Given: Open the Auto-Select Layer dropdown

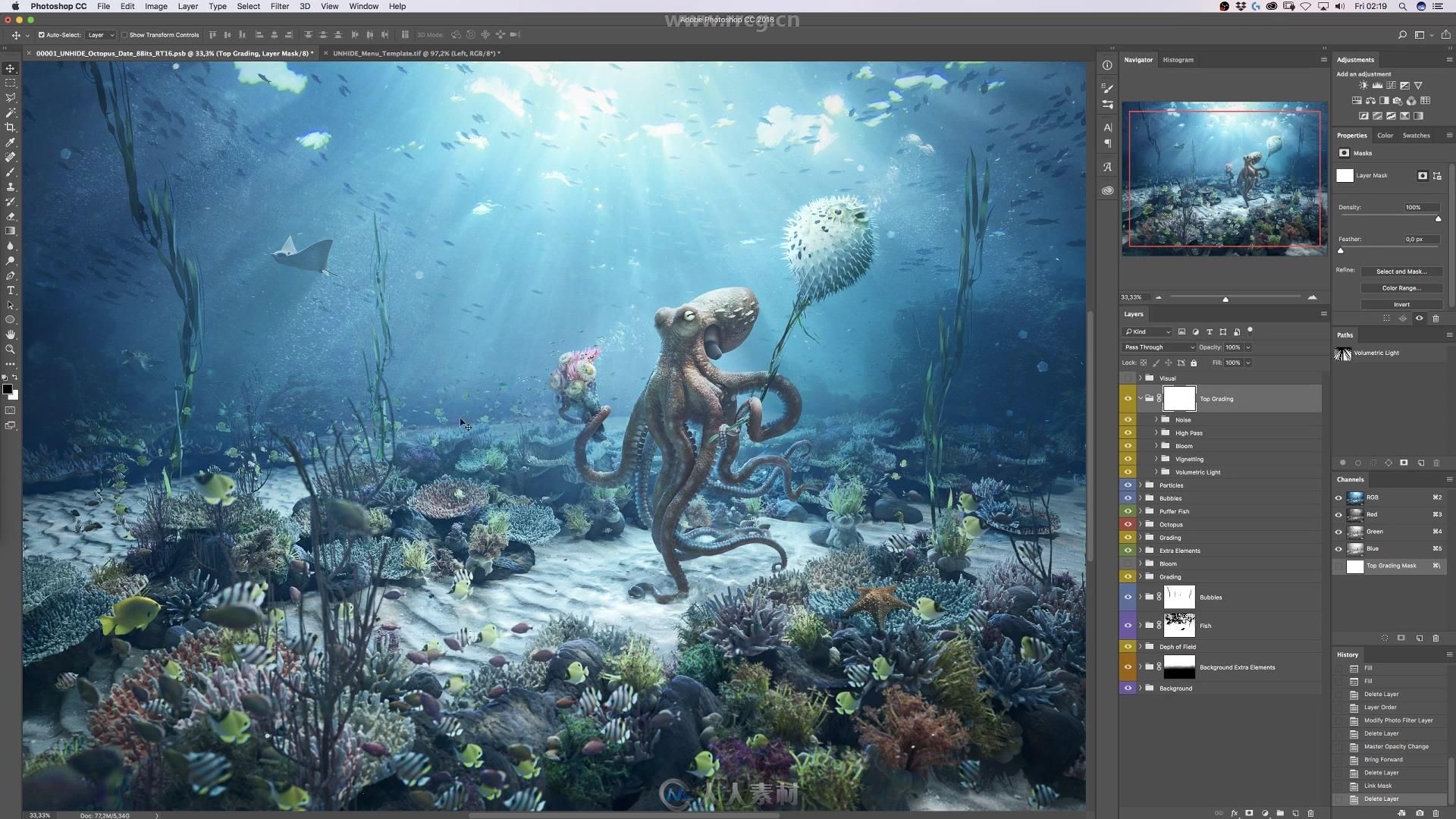Looking at the screenshot, I should click(101, 35).
